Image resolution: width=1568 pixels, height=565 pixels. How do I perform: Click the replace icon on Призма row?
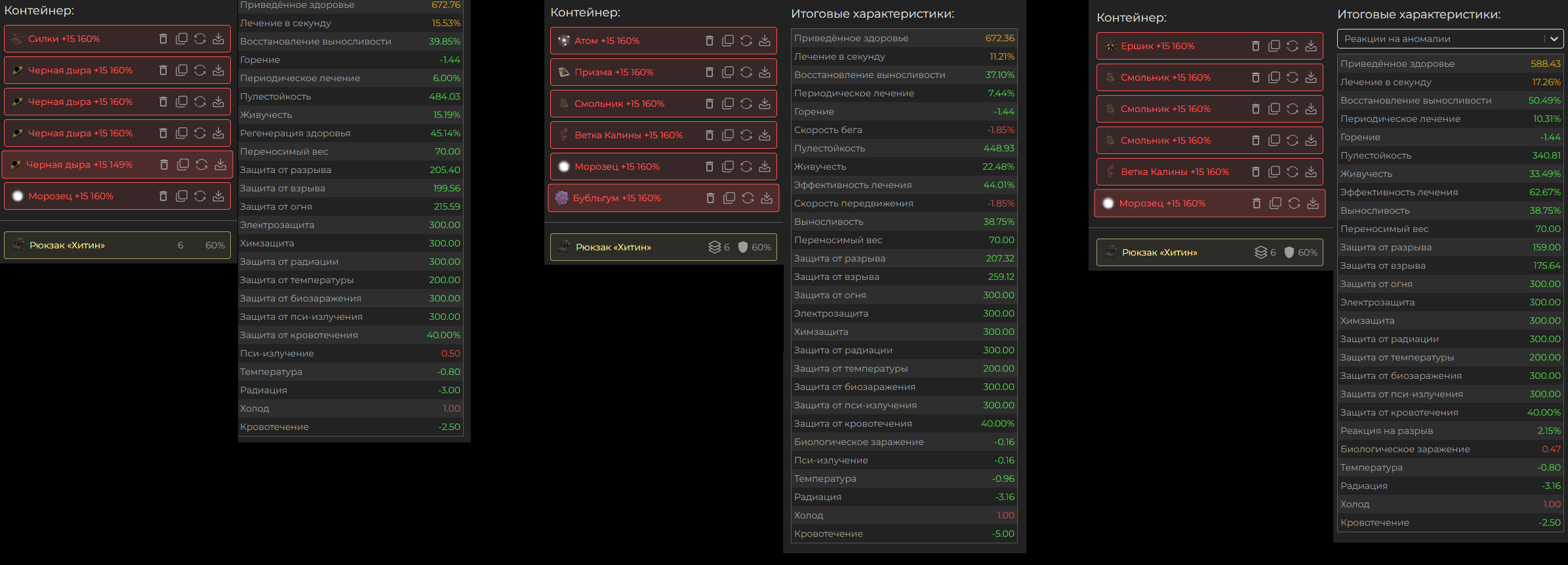tap(746, 72)
